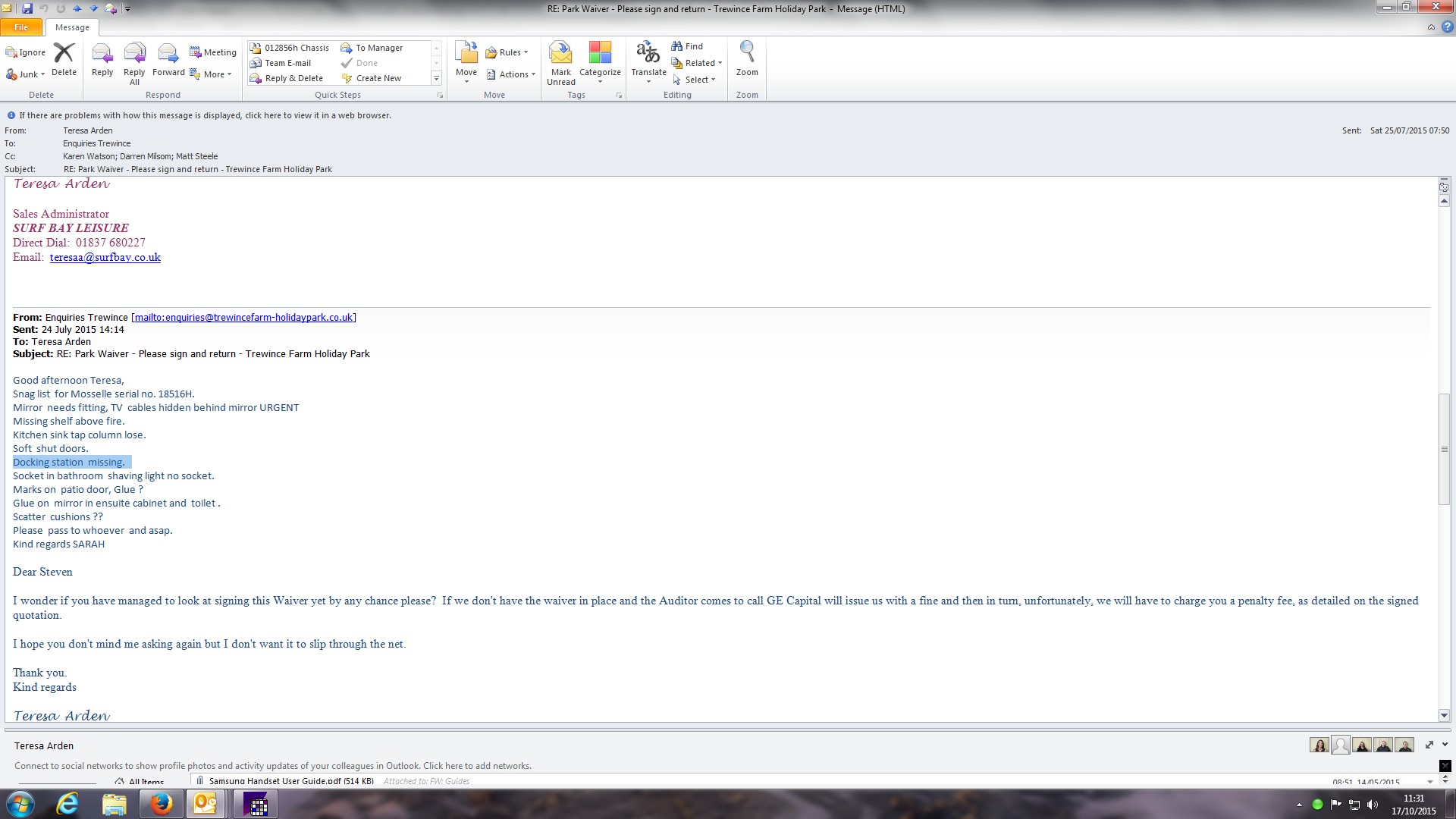The image size is (1456, 819).
Task: Open Firefox from the taskbar
Action: 160,804
